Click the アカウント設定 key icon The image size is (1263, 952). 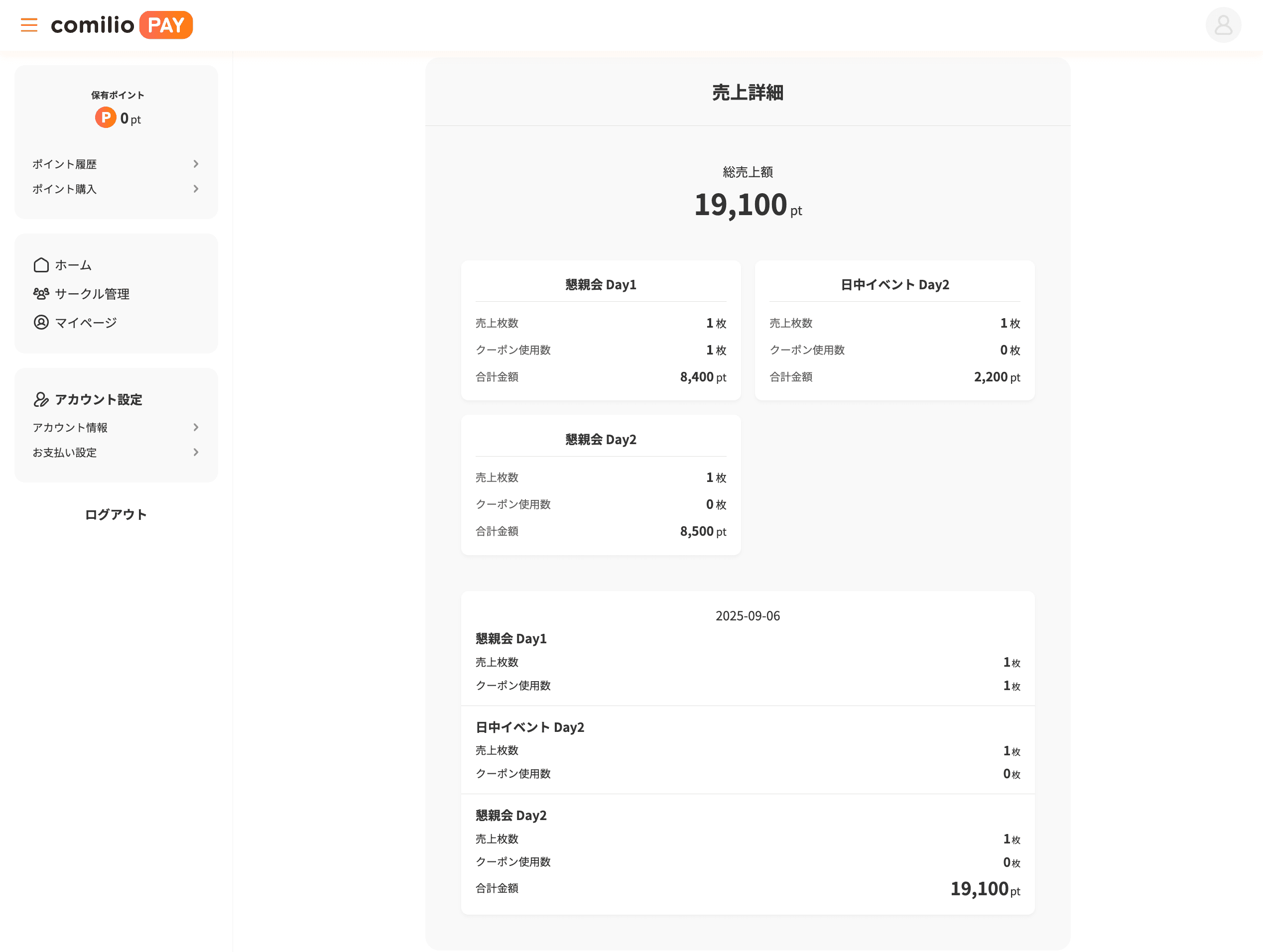[x=40, y=399]
